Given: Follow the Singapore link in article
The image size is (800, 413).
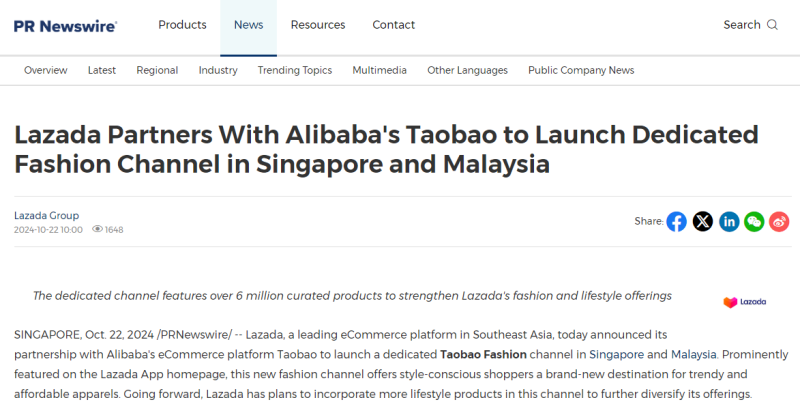Looking at the screenshot, I should [x=616, y=354].
